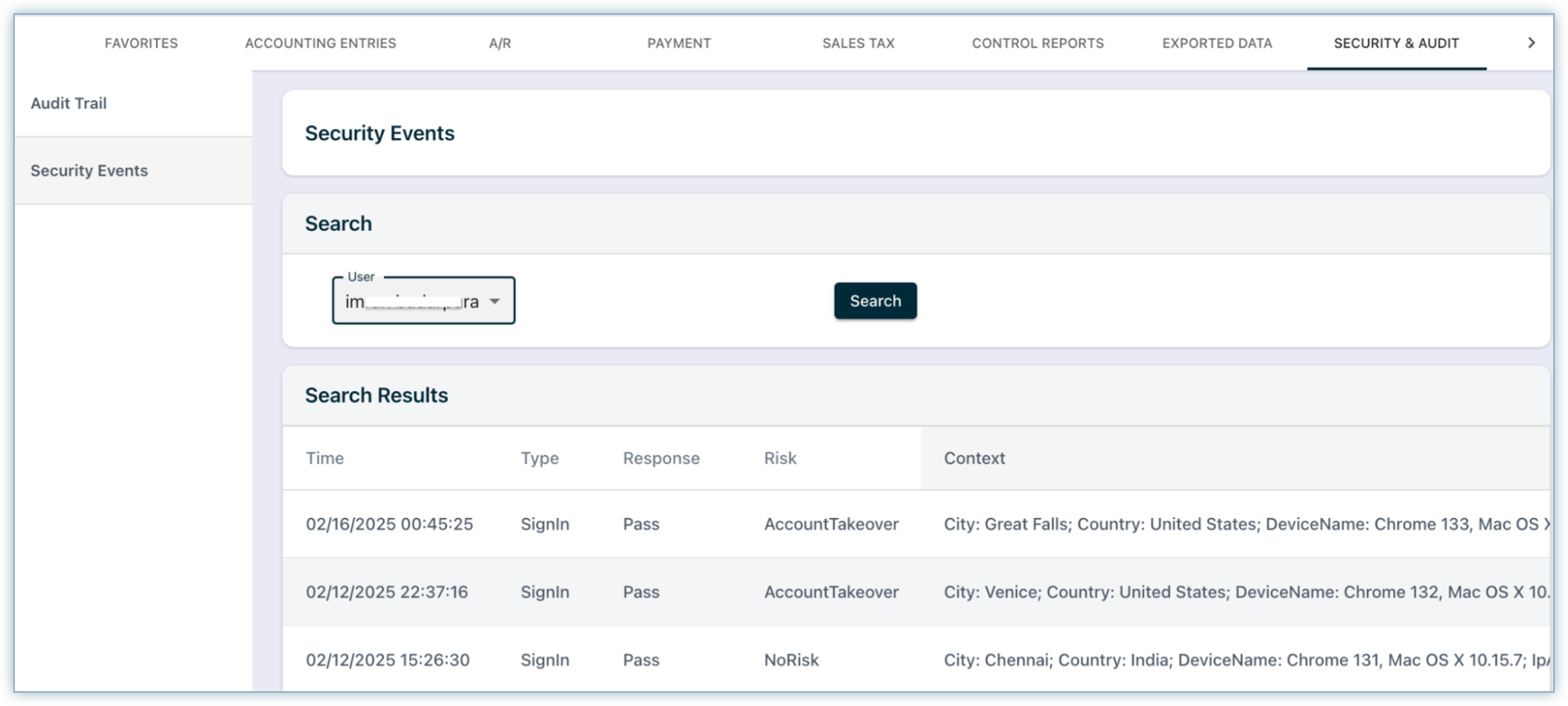The height and width of the screenshot is (706, 1568).
Task: Open the Favorites tab
Action: tap(141, 44)
